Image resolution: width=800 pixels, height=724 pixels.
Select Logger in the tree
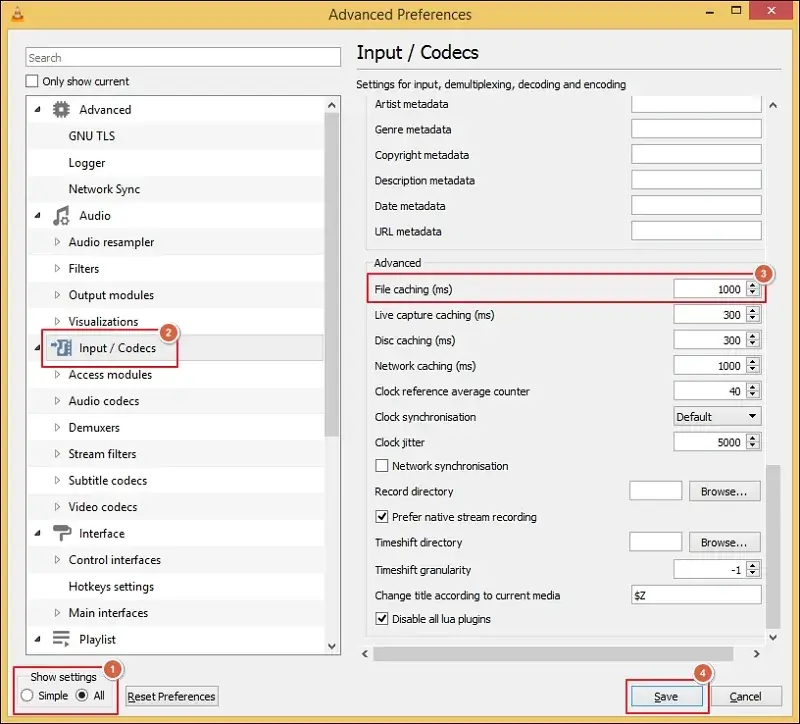pos(87,163)
